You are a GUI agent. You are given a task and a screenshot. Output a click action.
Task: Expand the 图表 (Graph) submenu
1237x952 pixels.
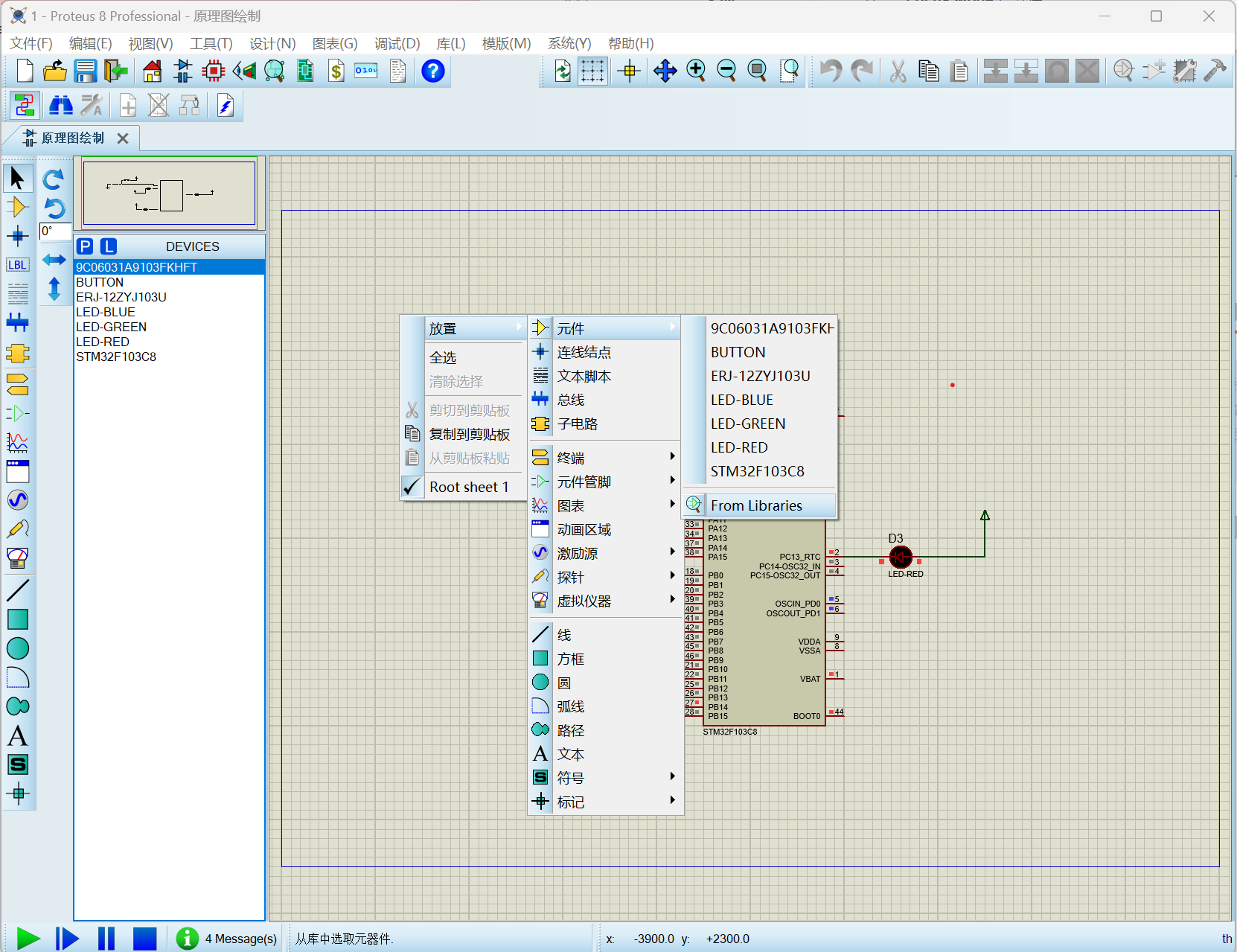point(604,505)
